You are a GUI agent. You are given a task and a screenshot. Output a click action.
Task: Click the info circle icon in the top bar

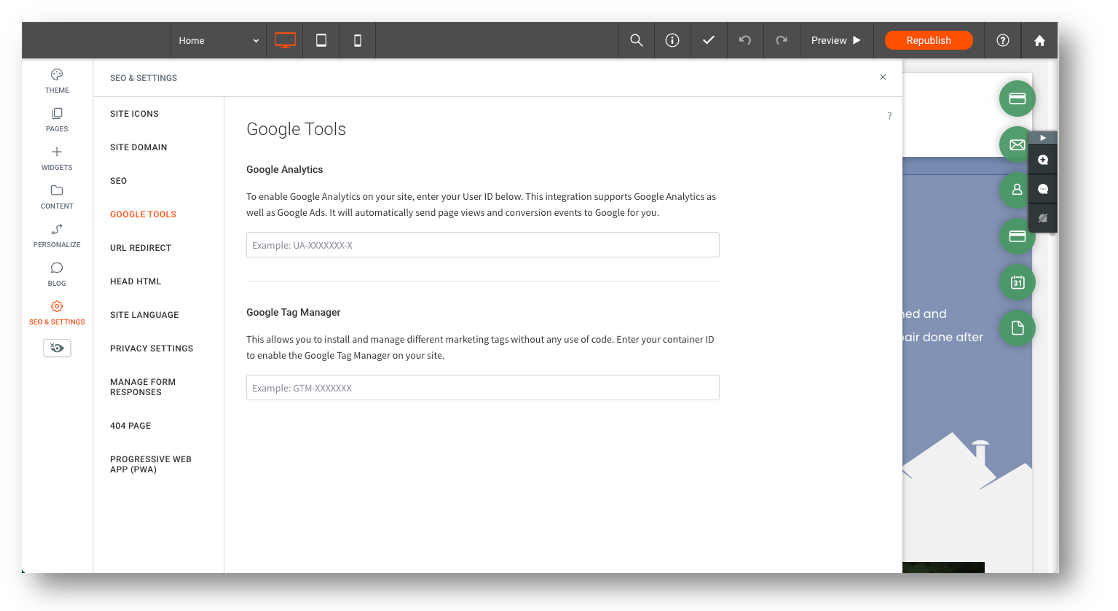[x=672, y=41]
